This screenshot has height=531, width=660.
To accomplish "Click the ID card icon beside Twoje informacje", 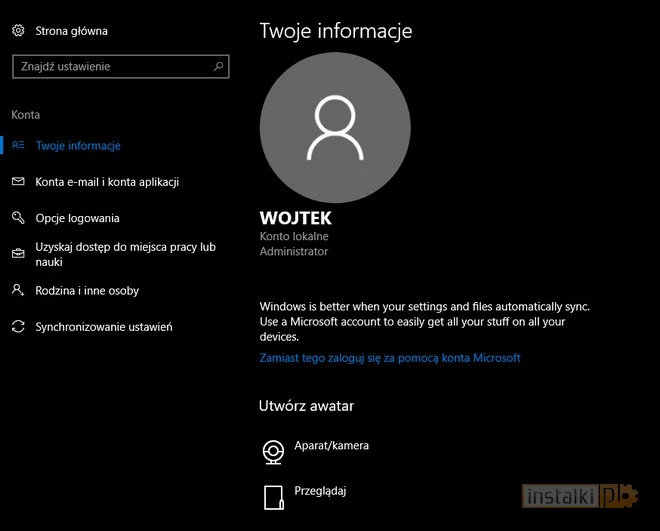I will [18, 146].
